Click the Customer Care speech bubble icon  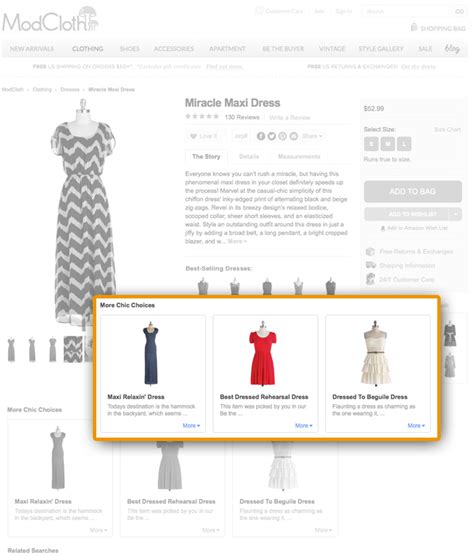(260, 11)
